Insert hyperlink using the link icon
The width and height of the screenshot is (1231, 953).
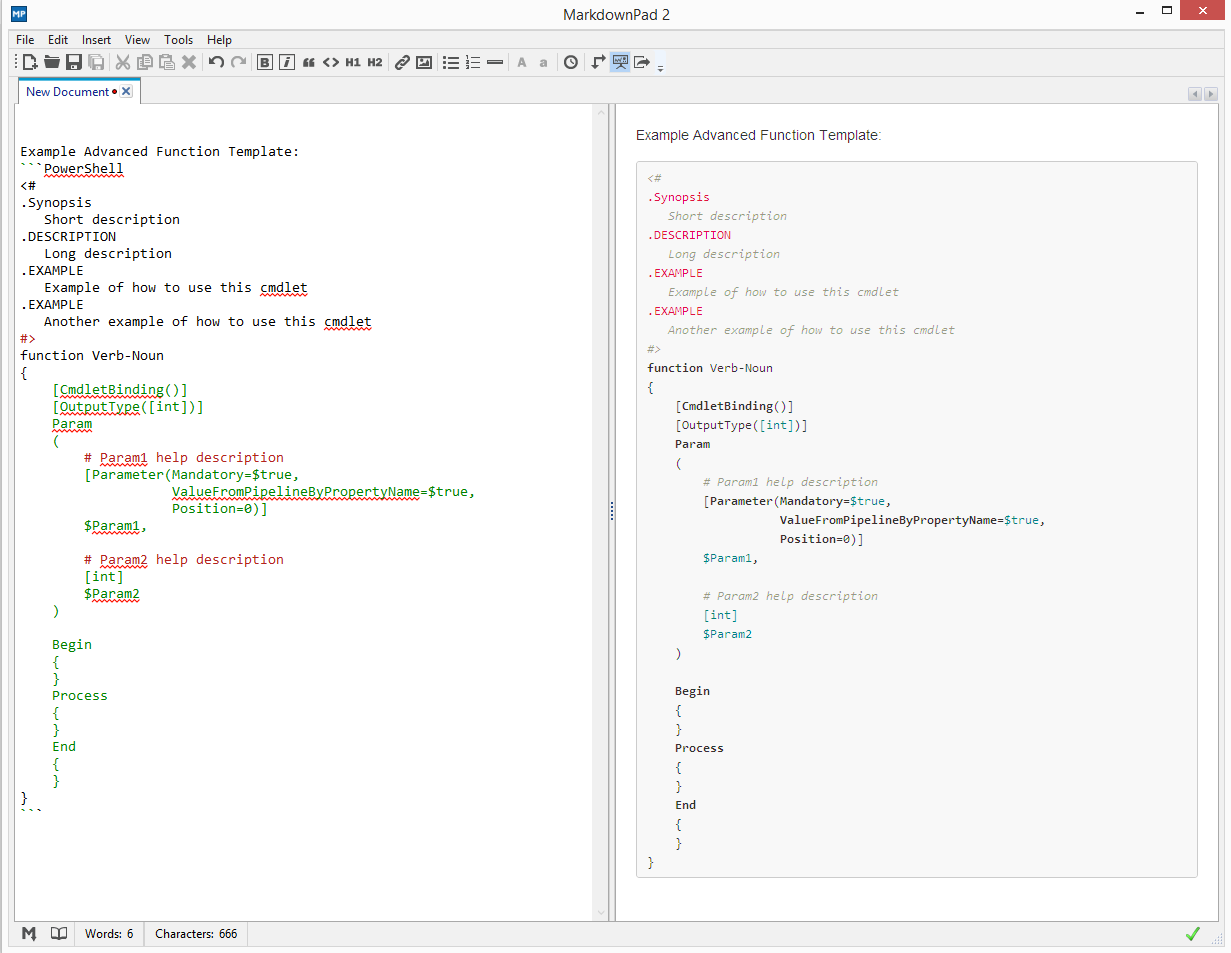click(402, 62)
